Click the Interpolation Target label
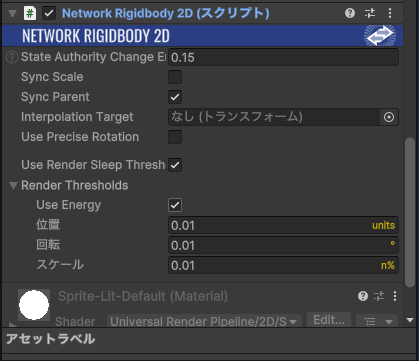This screenshot has width=419, height=361. (77, 117)
